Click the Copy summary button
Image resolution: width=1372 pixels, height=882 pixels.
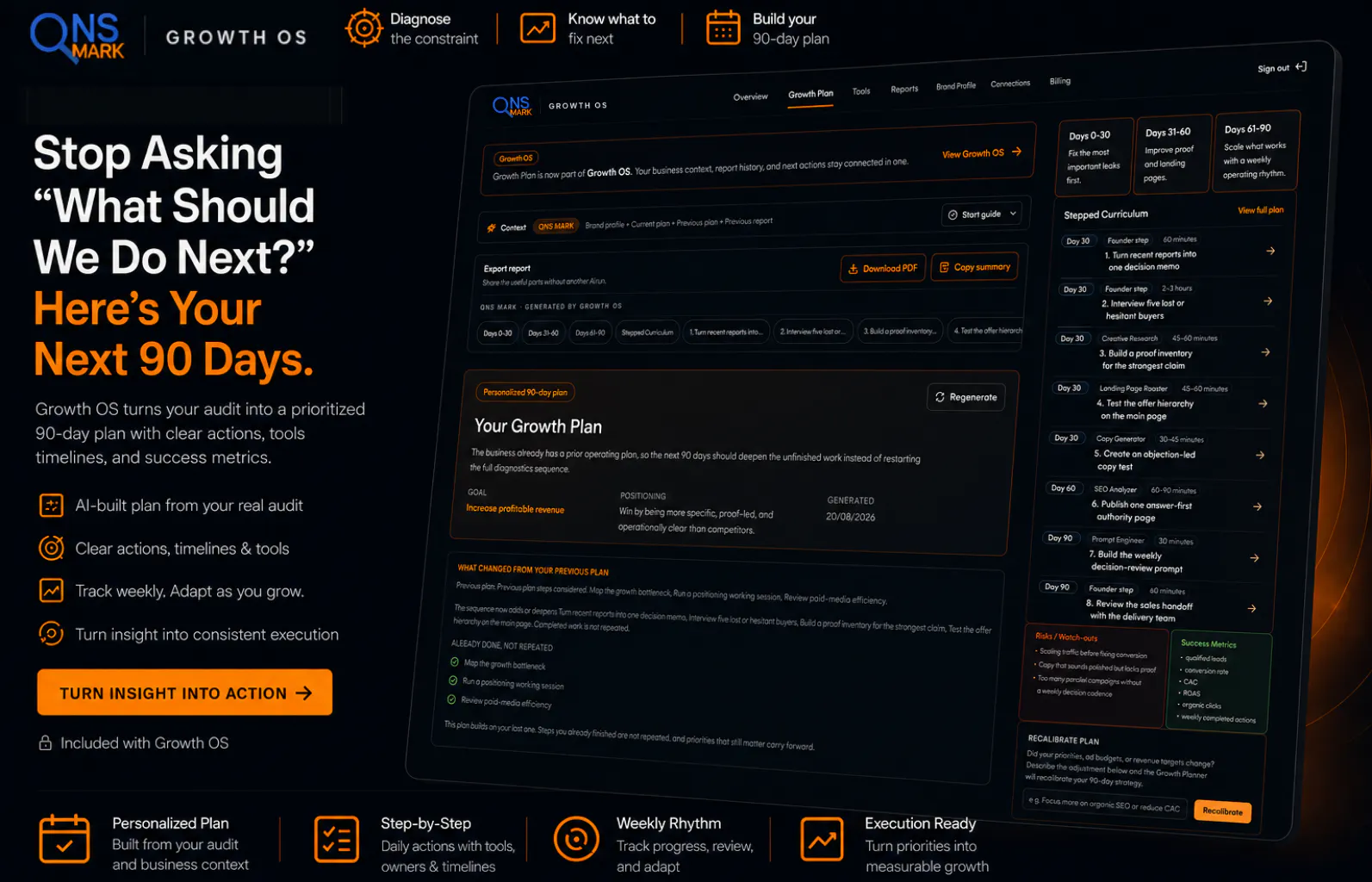tap(975, 267)
